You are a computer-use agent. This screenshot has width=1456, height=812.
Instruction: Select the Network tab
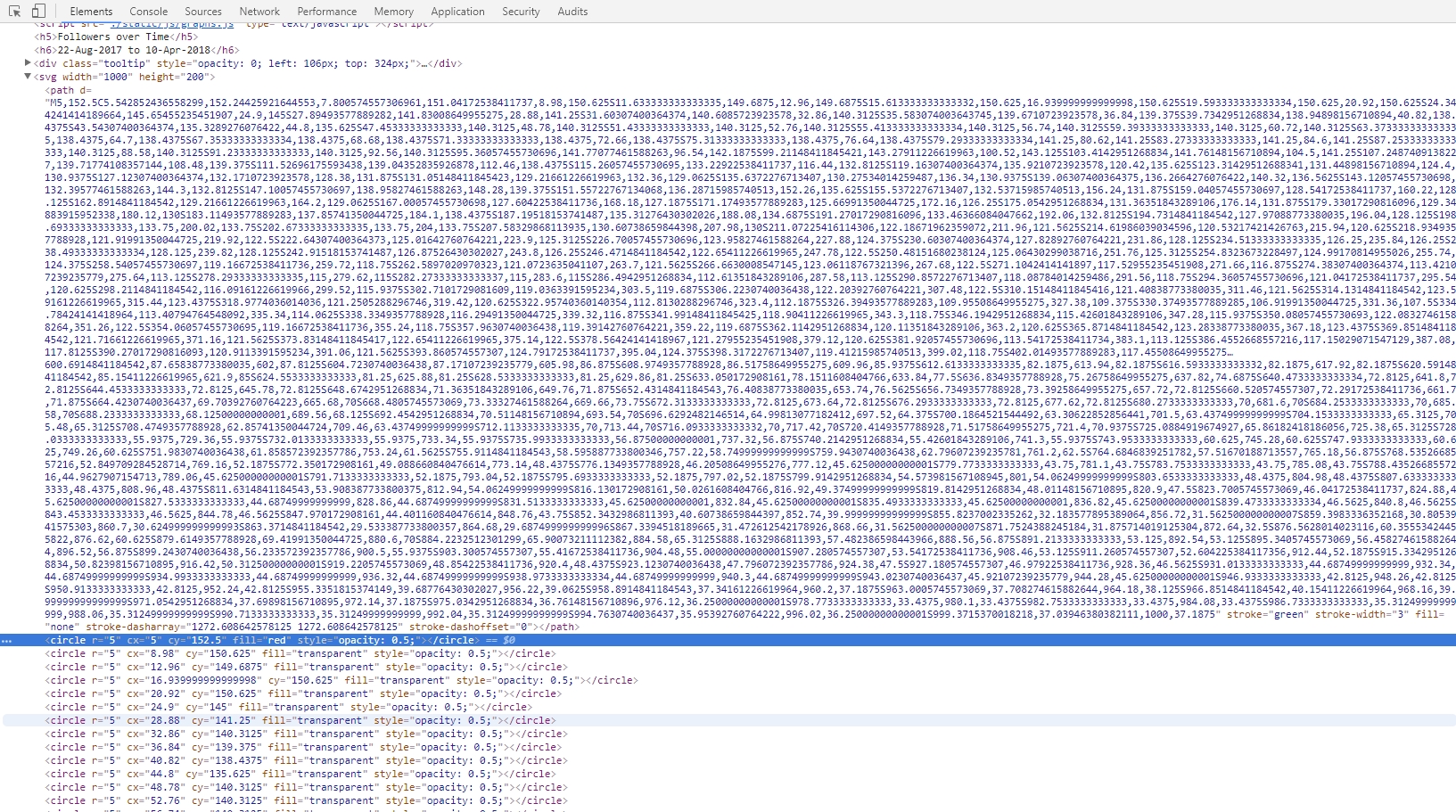click(x=259, y=12)
